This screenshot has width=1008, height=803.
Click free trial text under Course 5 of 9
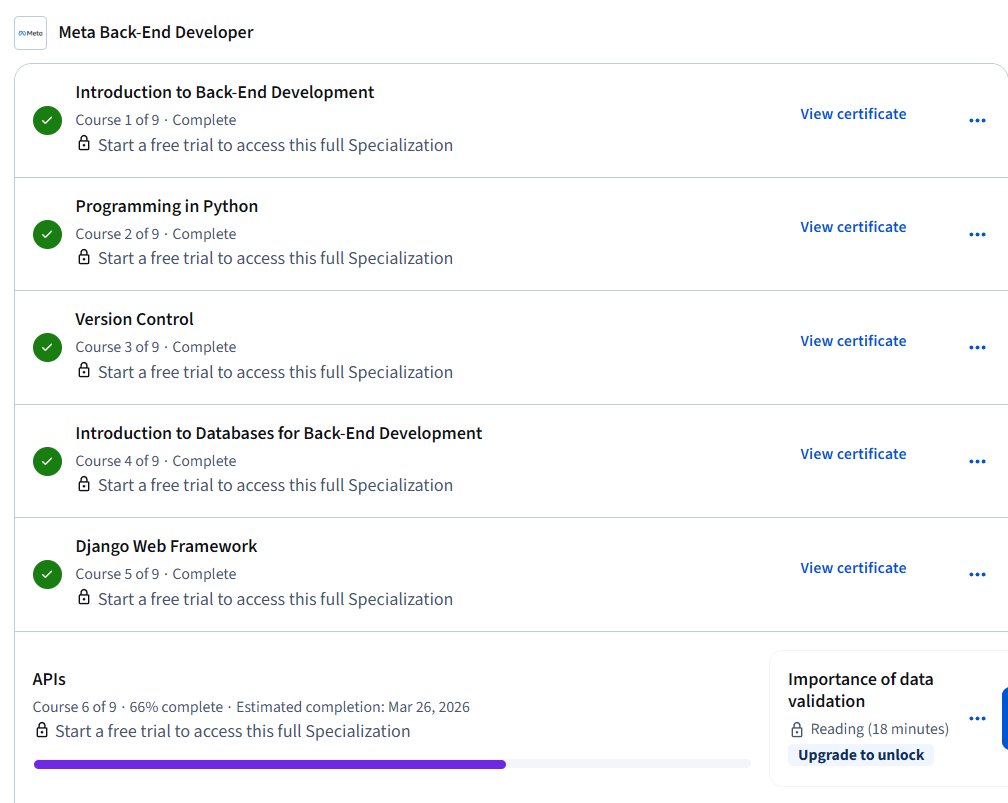tap(275, 599)
